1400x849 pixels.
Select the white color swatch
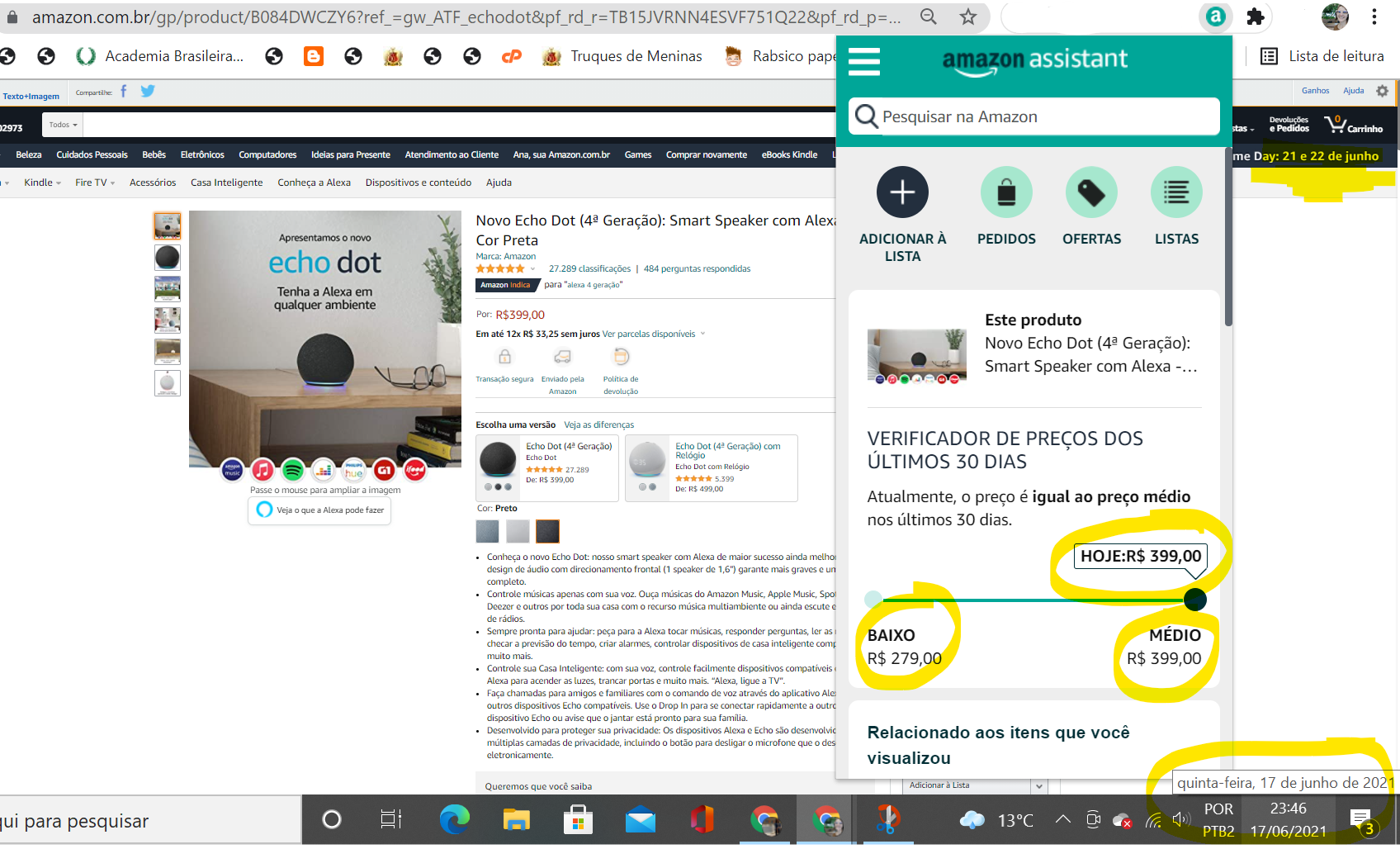518,531
